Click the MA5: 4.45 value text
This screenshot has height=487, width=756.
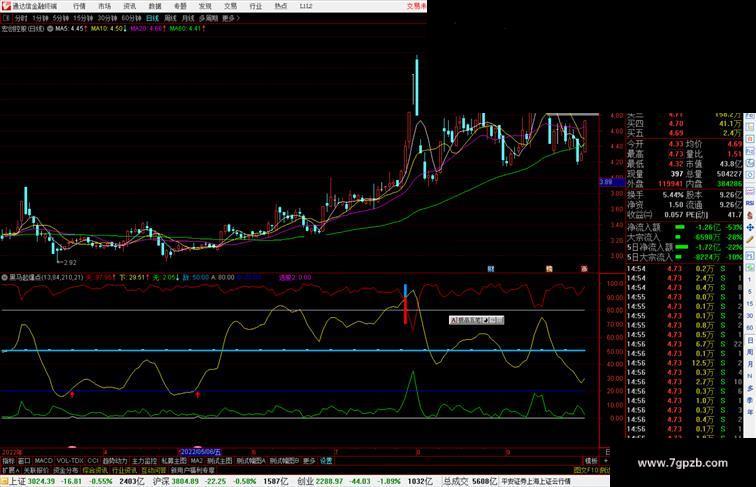click(71, 29)
